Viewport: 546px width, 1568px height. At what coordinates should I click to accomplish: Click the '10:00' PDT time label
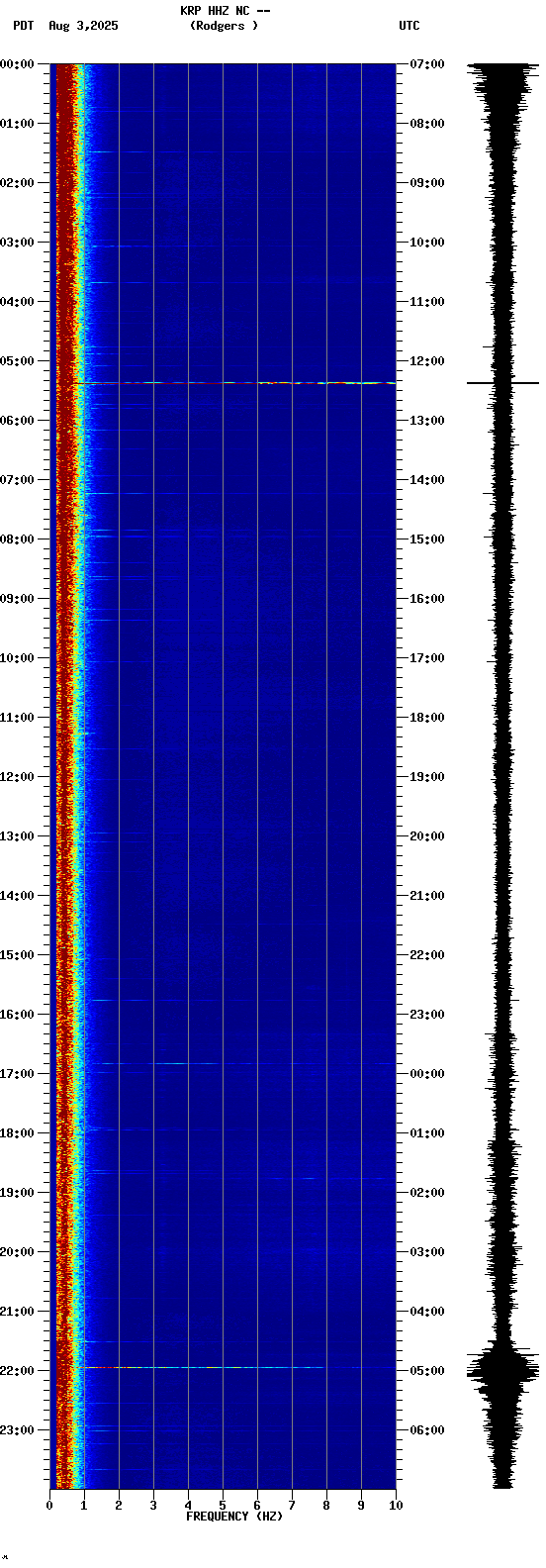[x=17, y=658]
